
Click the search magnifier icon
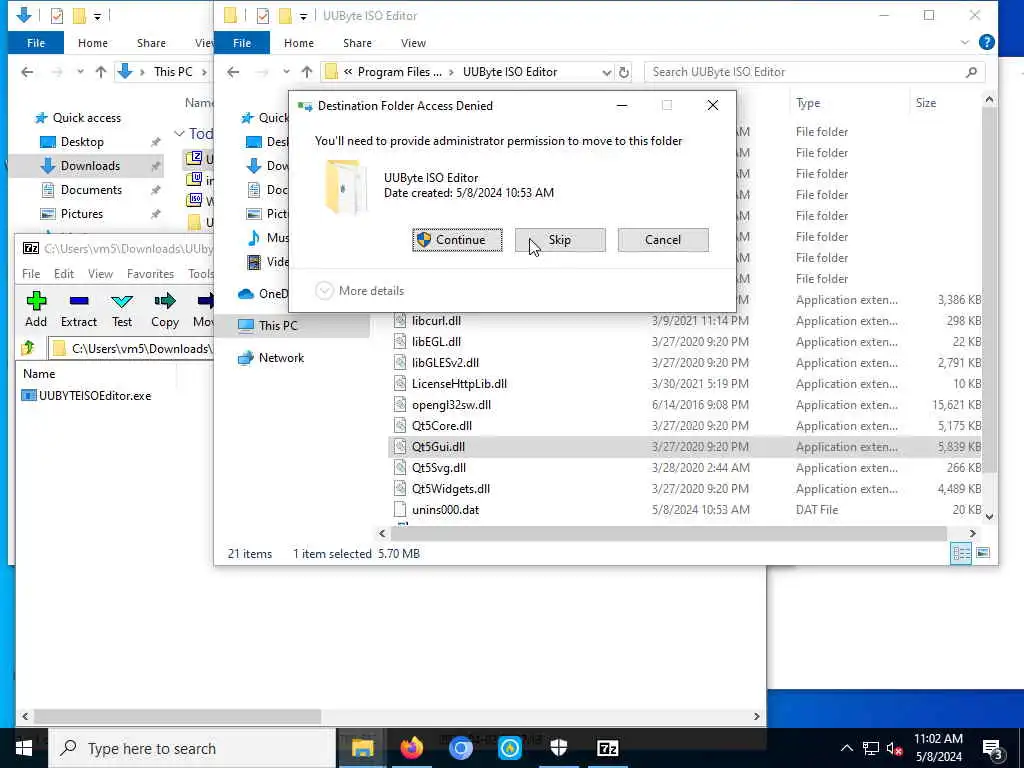pos(971,72)
